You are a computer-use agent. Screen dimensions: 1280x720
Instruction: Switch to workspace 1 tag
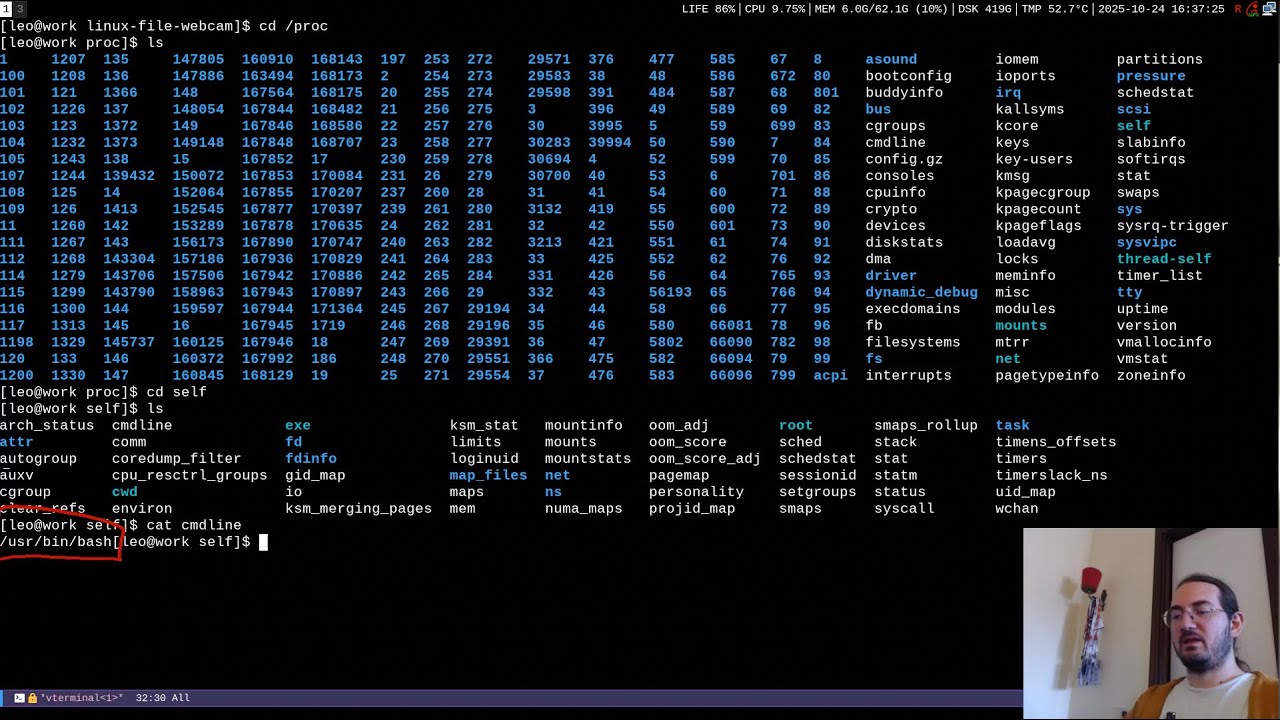[5, 9]
